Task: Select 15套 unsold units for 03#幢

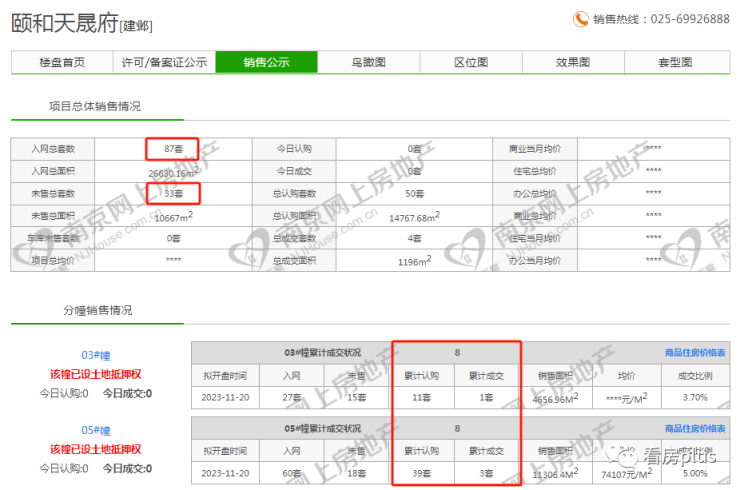Action: point(356,397)
